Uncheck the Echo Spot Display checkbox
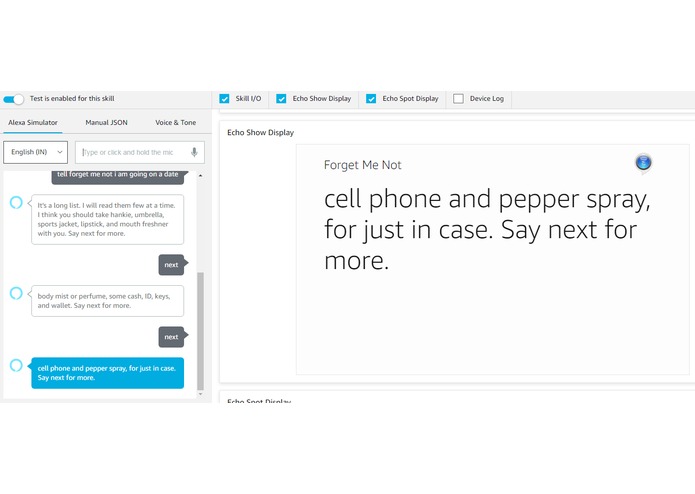The image size is (695, 494). click(x=371, y=99)
